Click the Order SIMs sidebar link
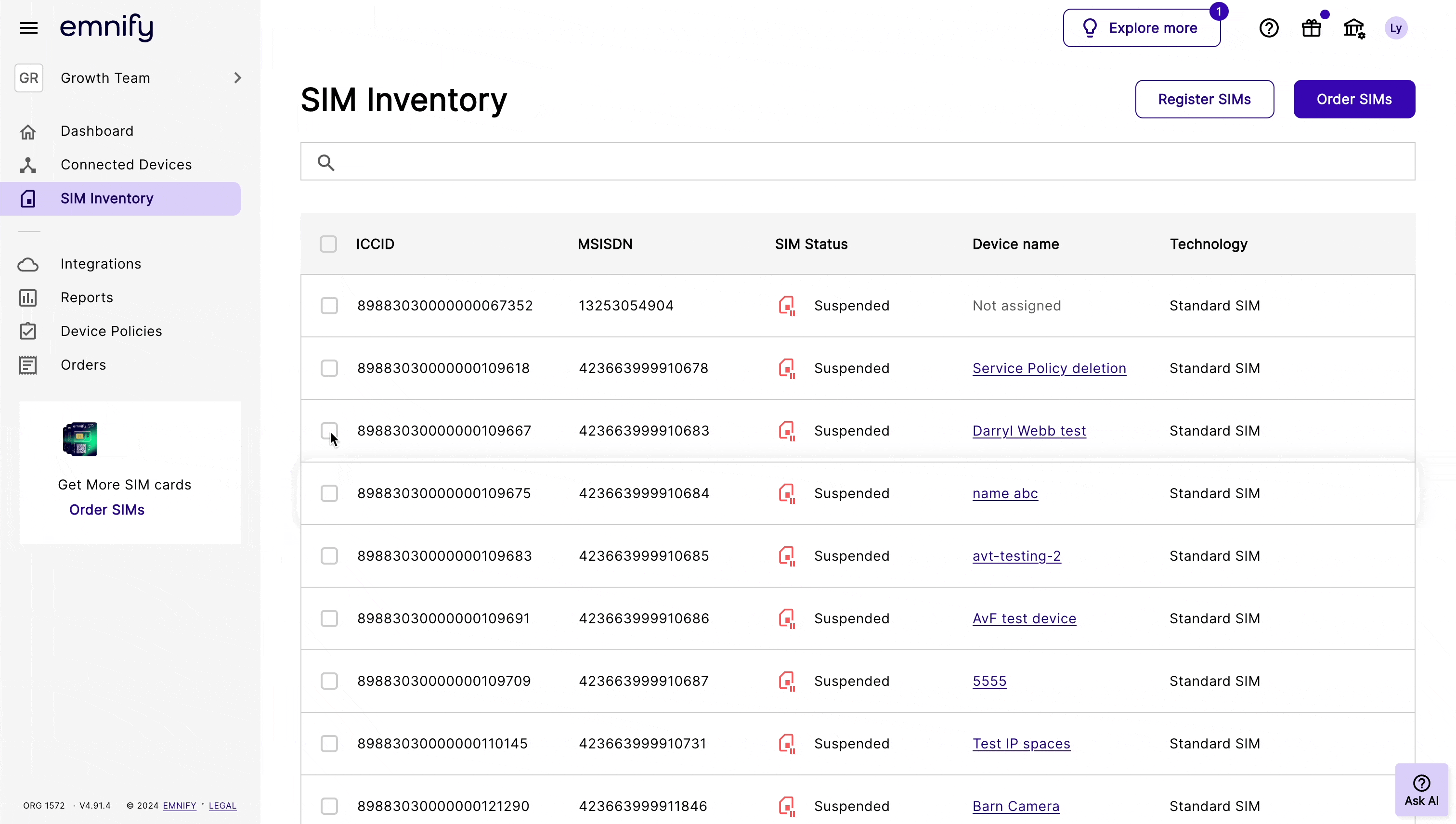 pyautogui.click(x=106, y=509)
